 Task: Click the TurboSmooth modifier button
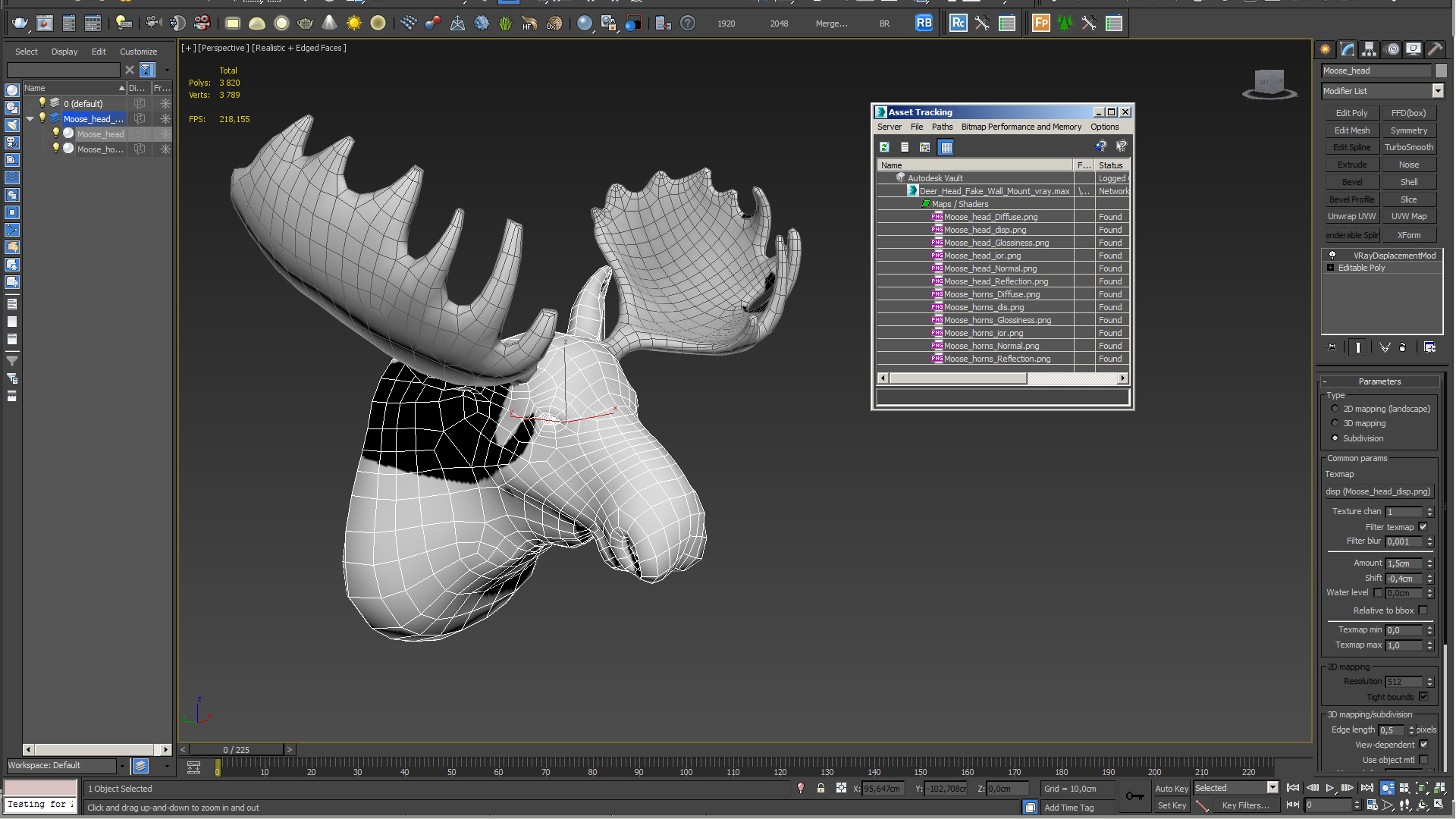pyautogui.click(x=1409, y=147)
